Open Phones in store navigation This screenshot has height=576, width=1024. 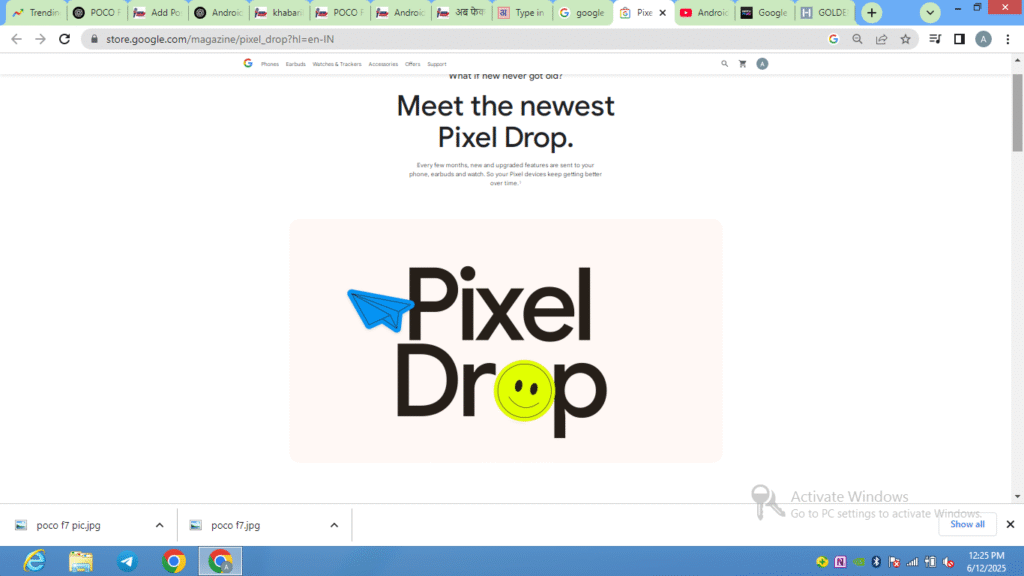270,64
